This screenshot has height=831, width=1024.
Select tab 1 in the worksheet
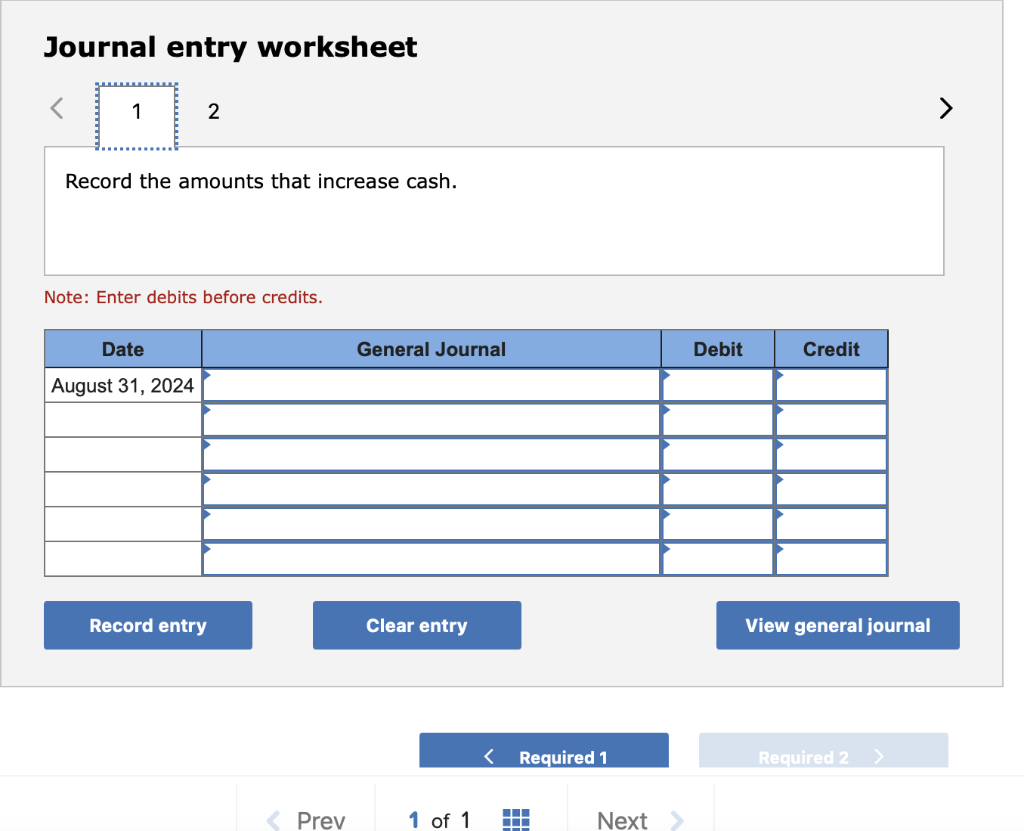(x=136, y=112)
